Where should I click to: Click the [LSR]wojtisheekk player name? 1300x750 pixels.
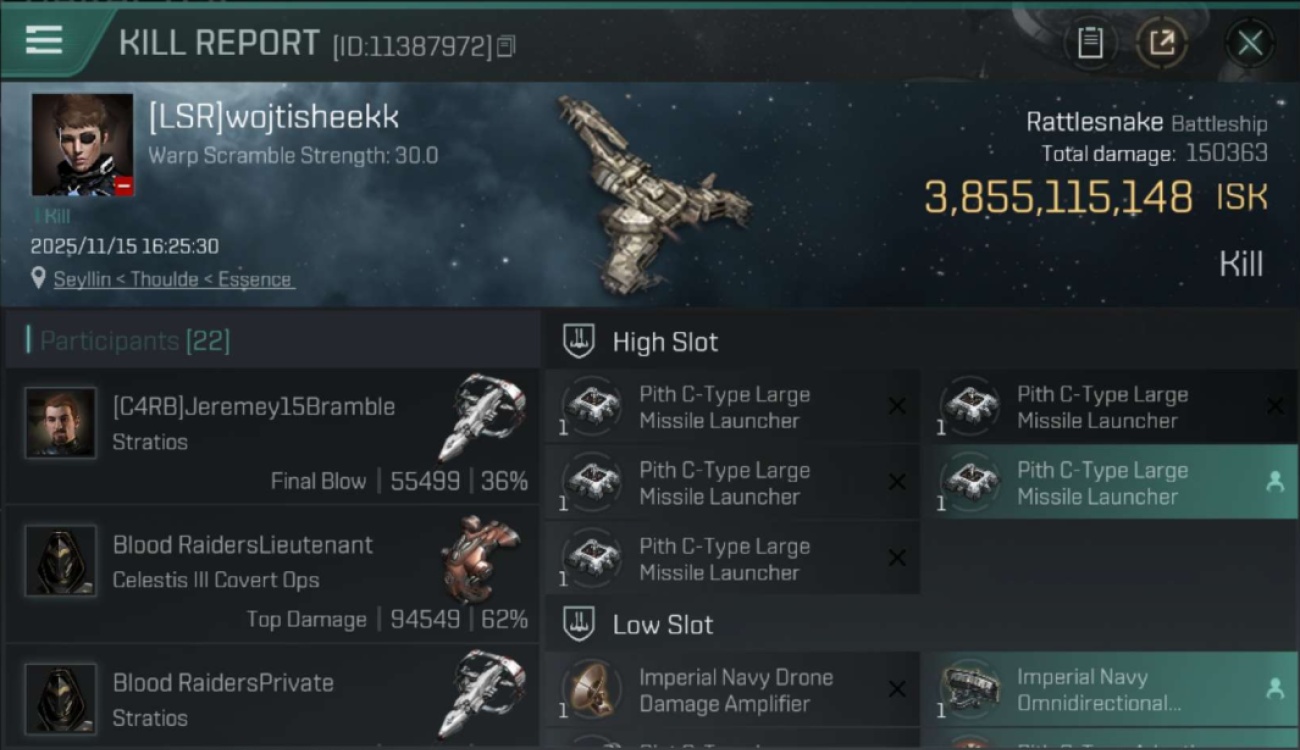pos(273,117)
